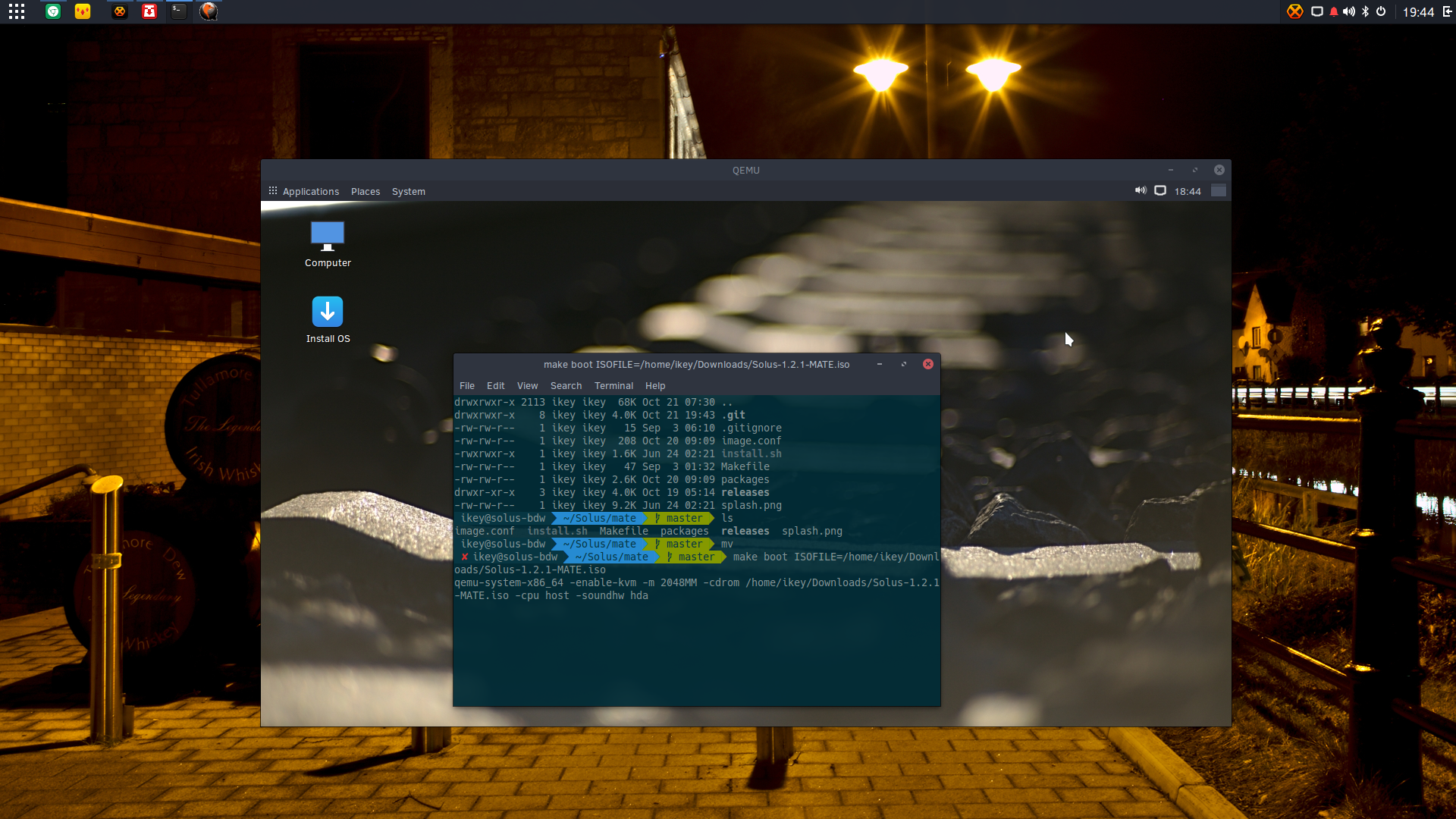Open the terminal Search menu
1456x819 pixels.
coord(566,385)
